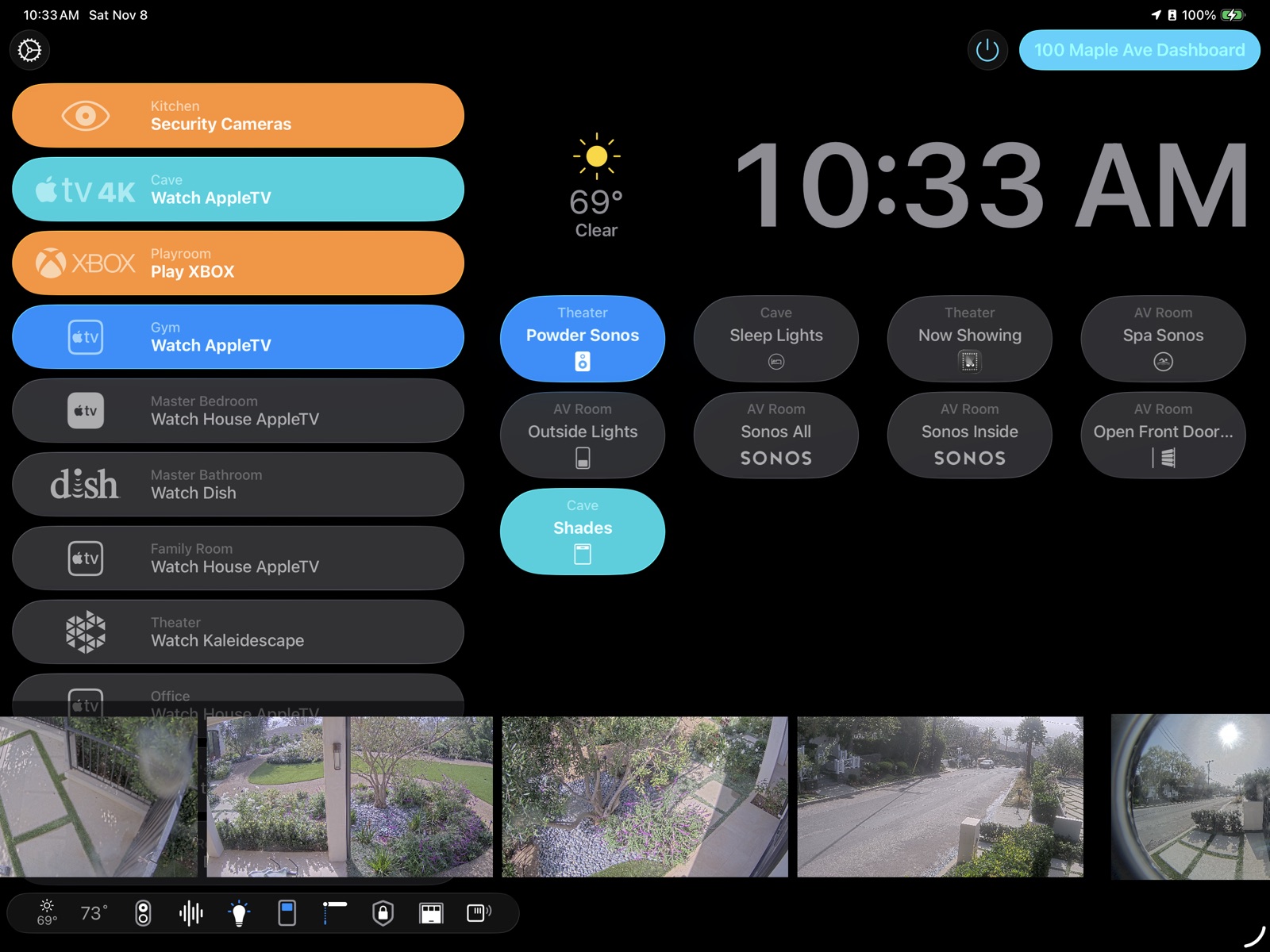Start Gym Watch AppleTV activity
This screenshot has height=952, width=1270.
(238, 337)
